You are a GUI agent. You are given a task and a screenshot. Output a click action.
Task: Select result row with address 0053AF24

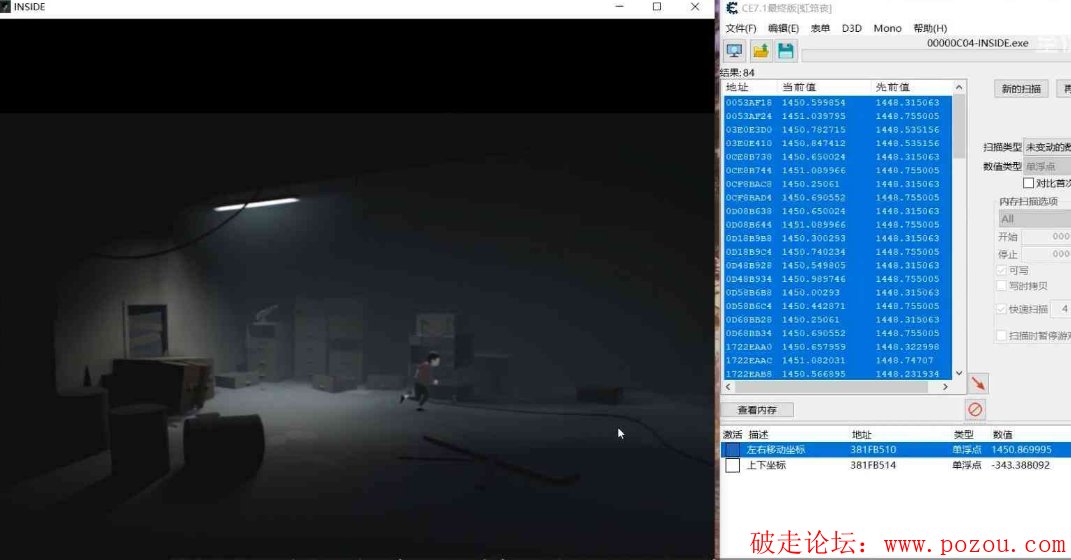click(x=837, y=116)
